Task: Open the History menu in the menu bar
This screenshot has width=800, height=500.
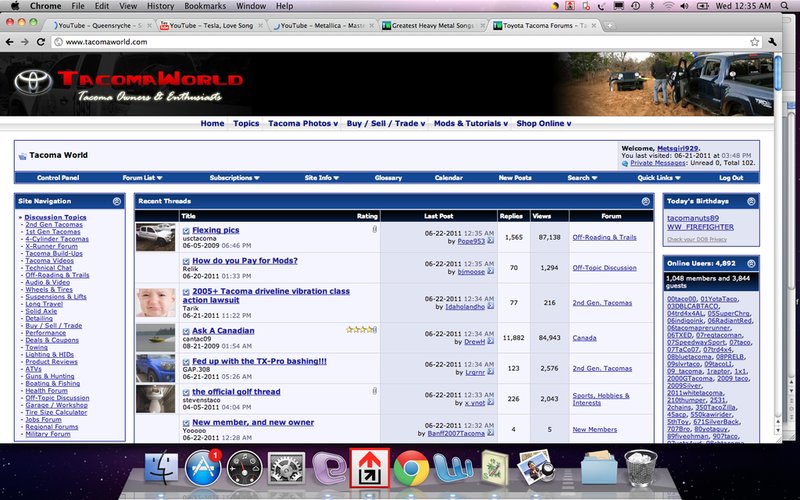Action: pos(160,6)
